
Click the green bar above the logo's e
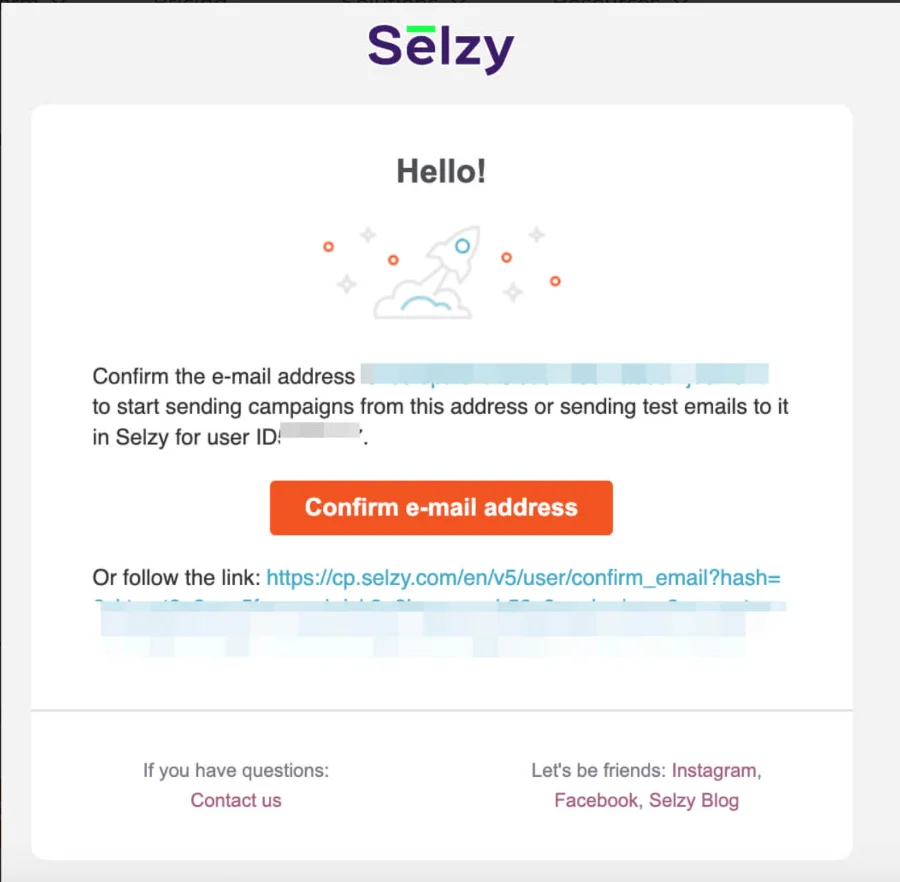[423, 29]
